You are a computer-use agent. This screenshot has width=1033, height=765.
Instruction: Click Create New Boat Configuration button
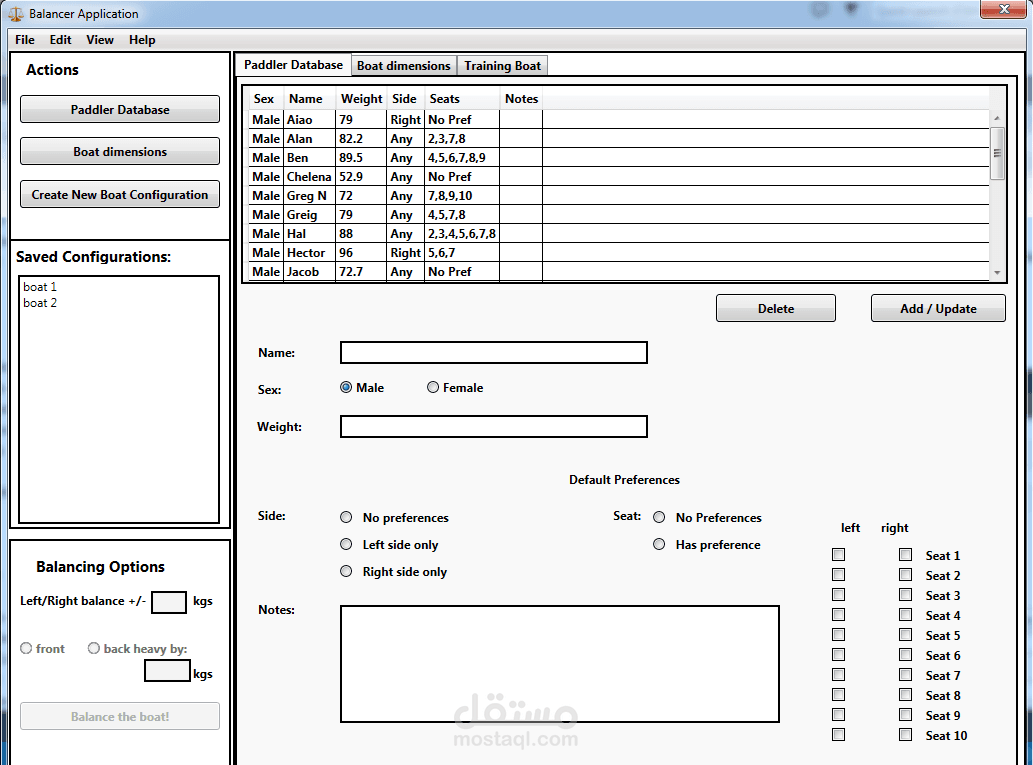coord(120,195)
